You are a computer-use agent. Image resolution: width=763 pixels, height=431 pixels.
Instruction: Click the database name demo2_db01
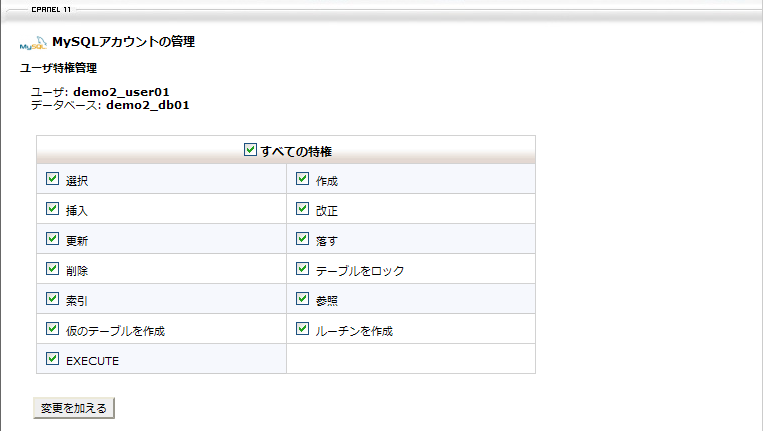point(148,104)
